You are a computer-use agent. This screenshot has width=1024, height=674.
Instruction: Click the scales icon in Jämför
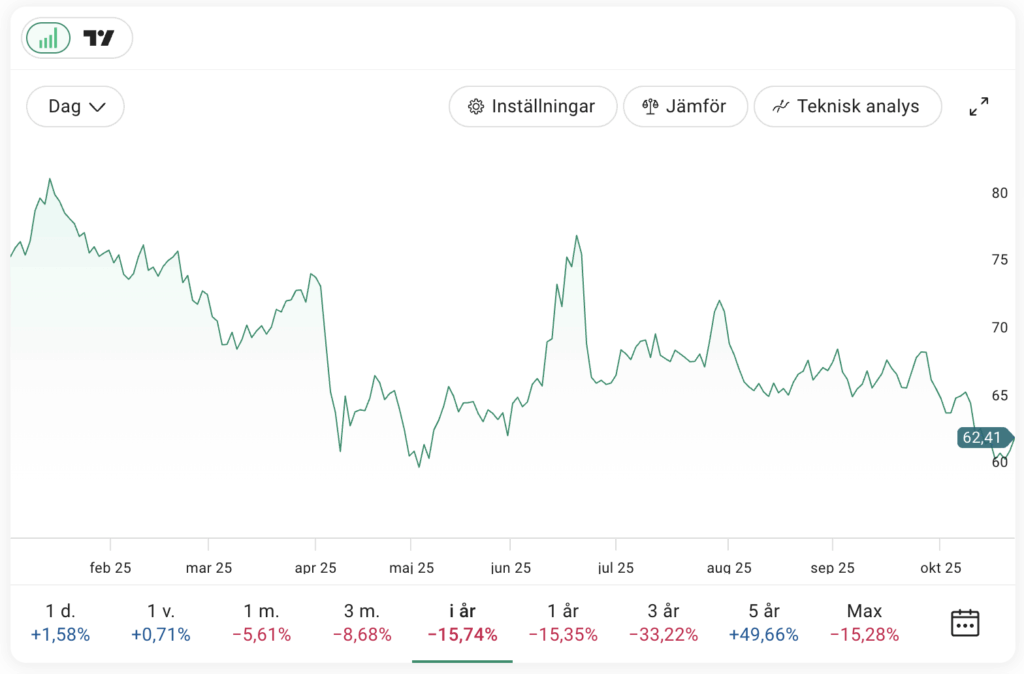coord(650,106)
